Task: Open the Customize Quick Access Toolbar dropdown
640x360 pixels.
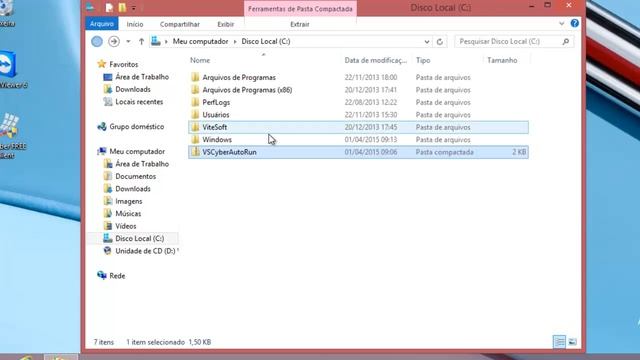Action: (x=133, y=8)
